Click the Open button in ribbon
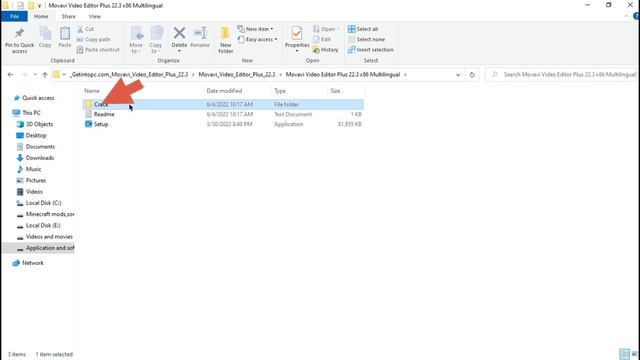This screenshot has width=640, height=360. click(326, 29)
